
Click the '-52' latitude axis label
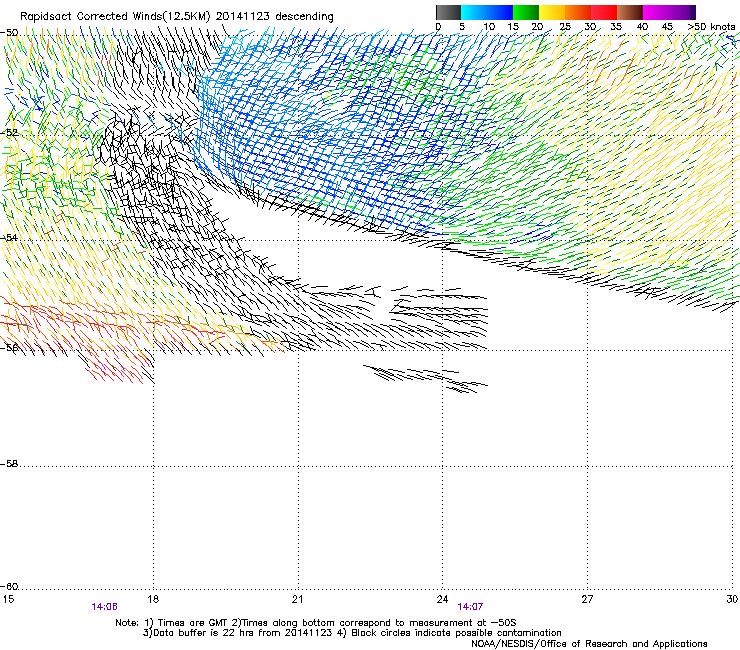pyautogui.click(x=9, y=133)
